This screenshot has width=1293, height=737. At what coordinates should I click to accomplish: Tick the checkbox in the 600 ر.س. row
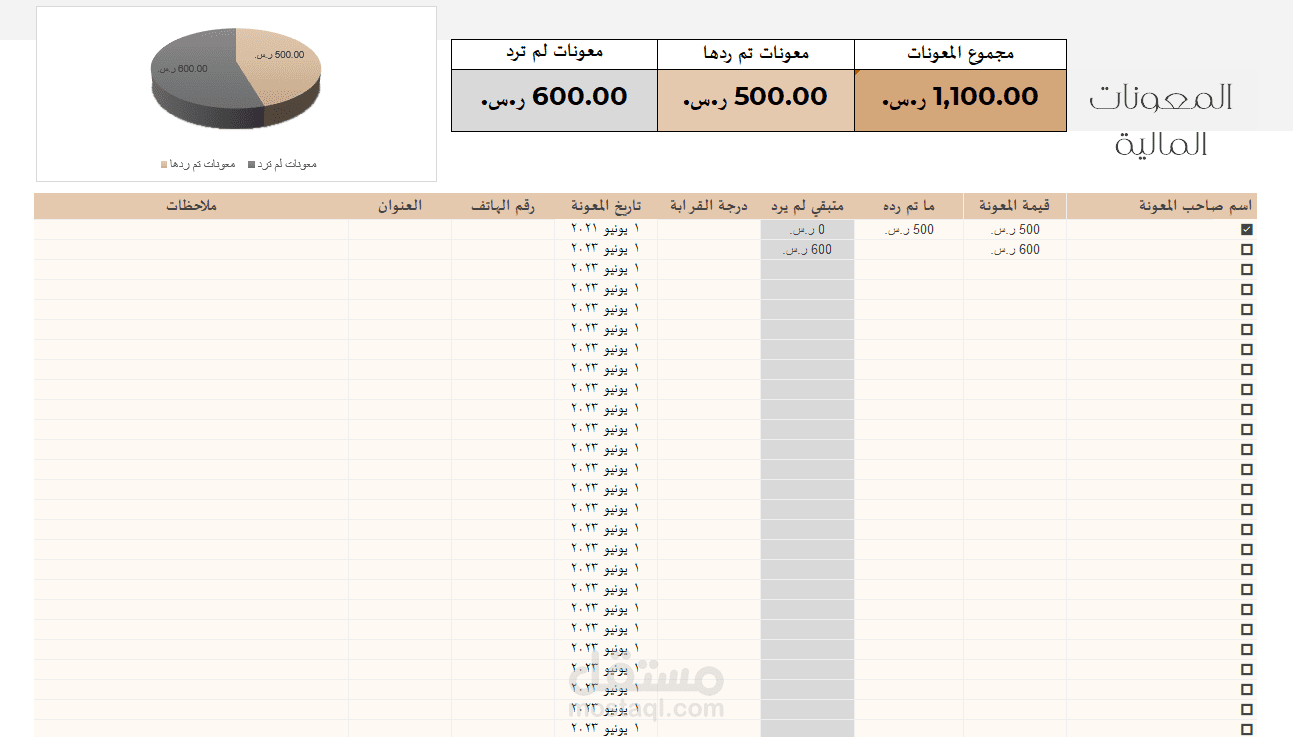tap(1246, 249)
